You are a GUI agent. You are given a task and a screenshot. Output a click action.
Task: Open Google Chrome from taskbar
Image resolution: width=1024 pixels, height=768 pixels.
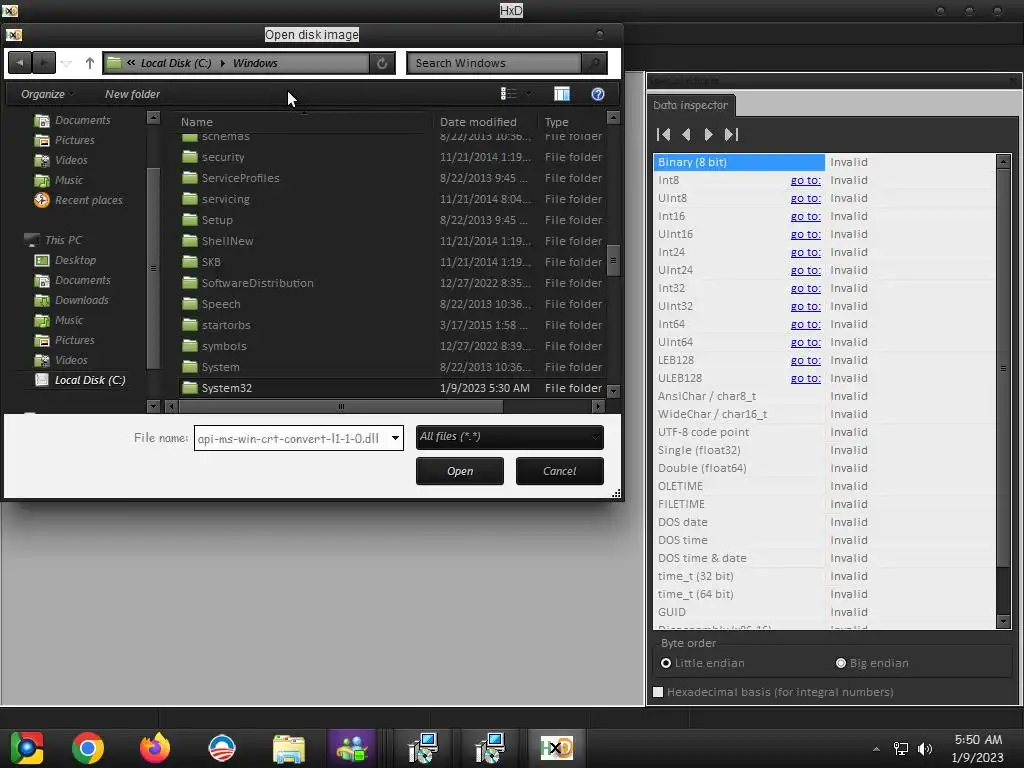88,748
